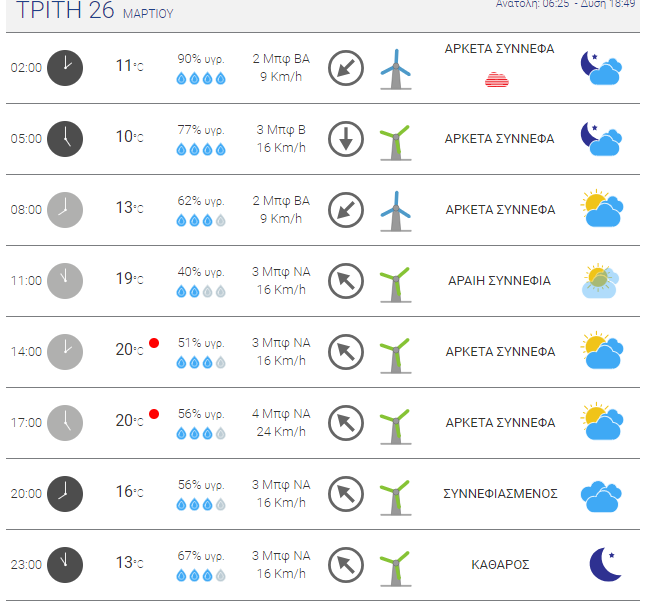The height and width of the screenshot is (605, 653).
Task: Click the moon and cloud icon at 05:00
Action: (601, 139)
